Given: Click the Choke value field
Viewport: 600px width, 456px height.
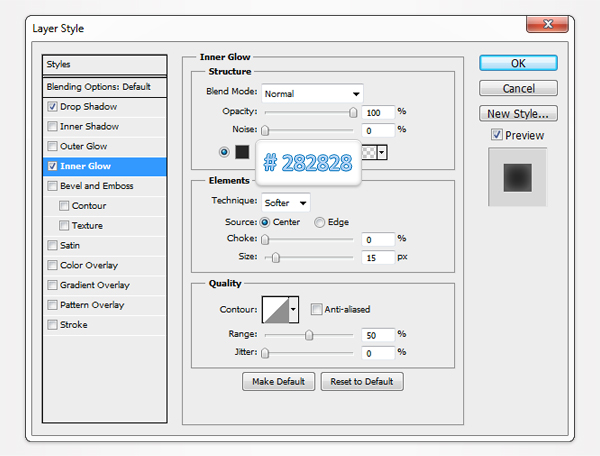Looking at the screenshot, I should [x=378, y=239].
